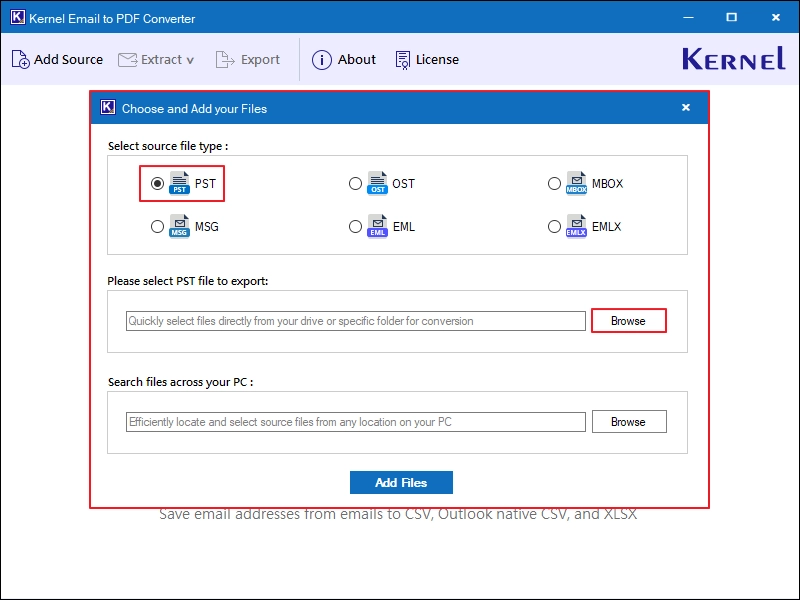Screen dimensions: 800x600
Task: Click the MBOX file type icon
Action: click(x=577, y=183)
